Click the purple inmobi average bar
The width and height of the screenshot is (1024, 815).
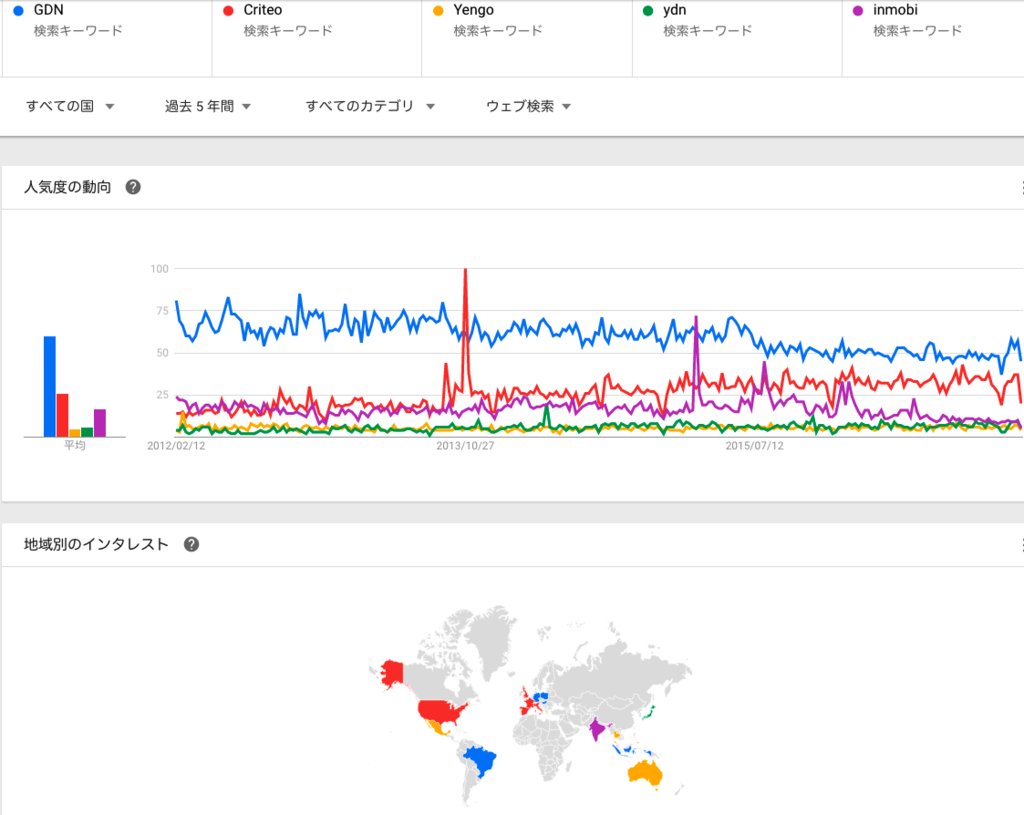(100, 423)
